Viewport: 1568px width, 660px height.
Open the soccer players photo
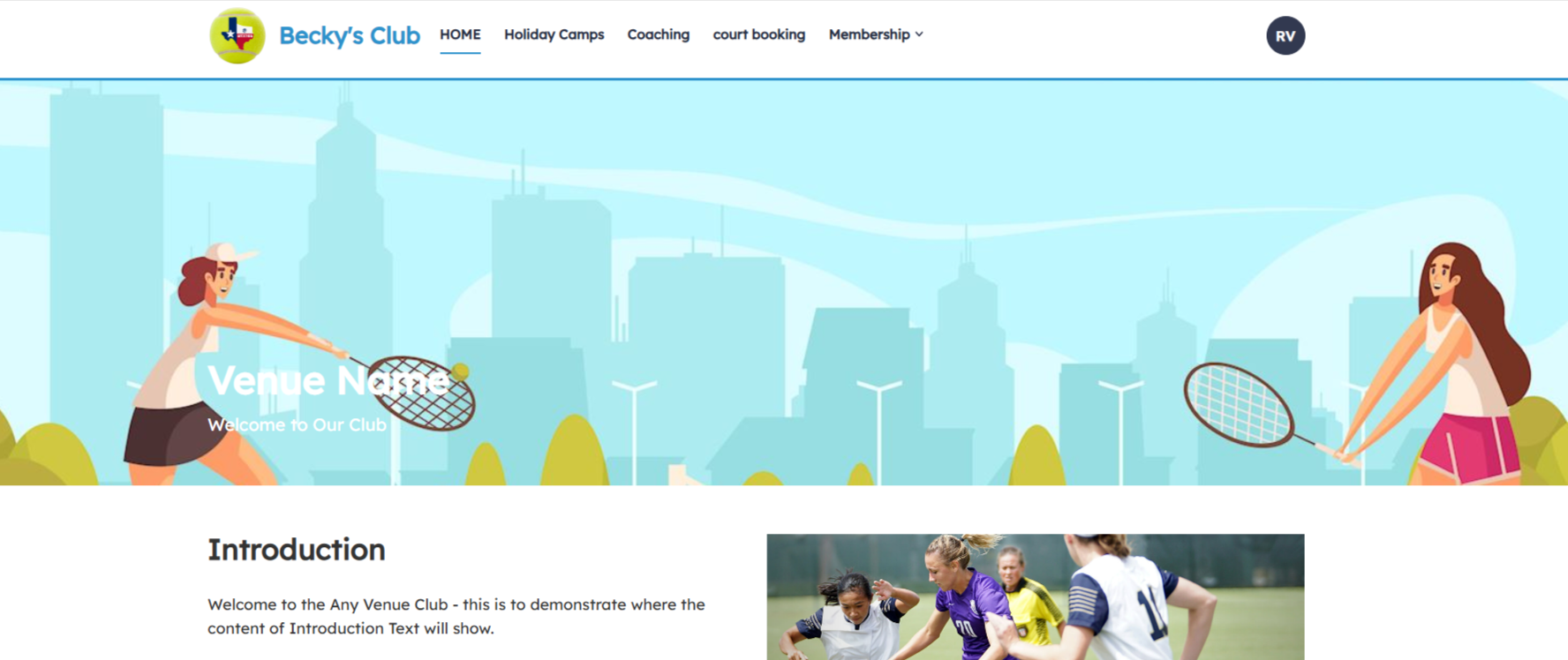click(x=1035, y=596)
